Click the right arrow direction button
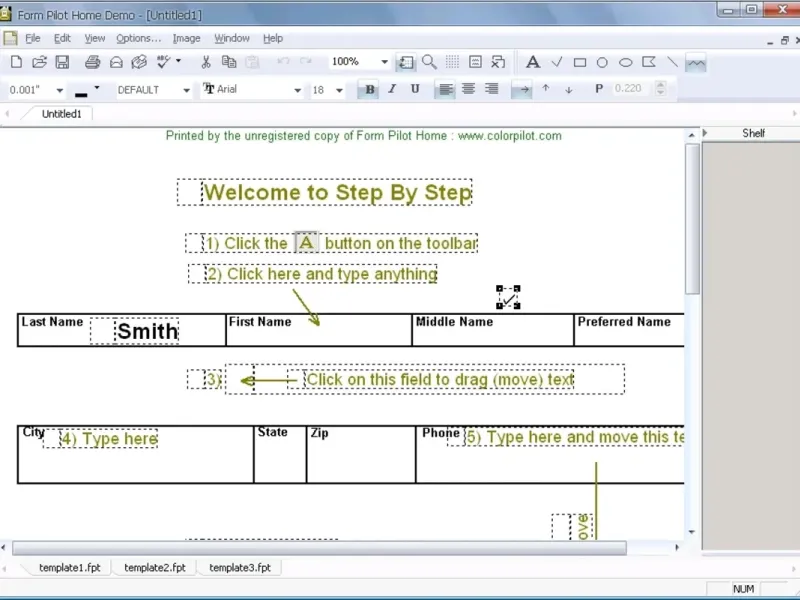800x600 pixels. click(522, 90)
